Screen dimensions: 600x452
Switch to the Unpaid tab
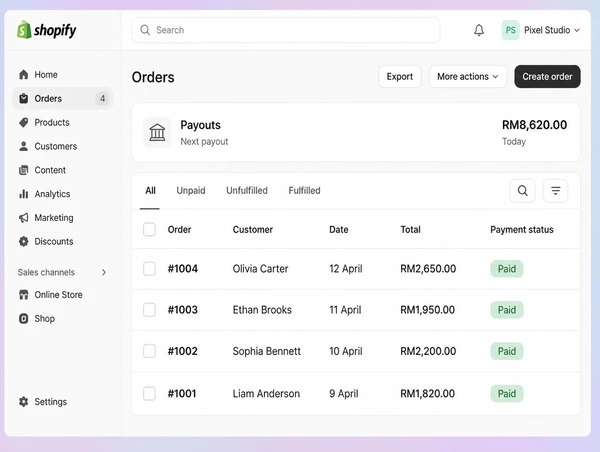pyautogui.click(x=191, y=191)
